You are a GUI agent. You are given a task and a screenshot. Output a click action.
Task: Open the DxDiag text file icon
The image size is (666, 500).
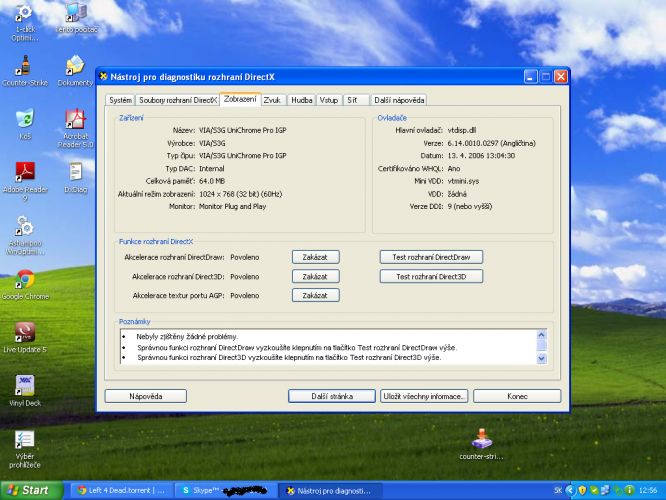click(x=76, y=178)
